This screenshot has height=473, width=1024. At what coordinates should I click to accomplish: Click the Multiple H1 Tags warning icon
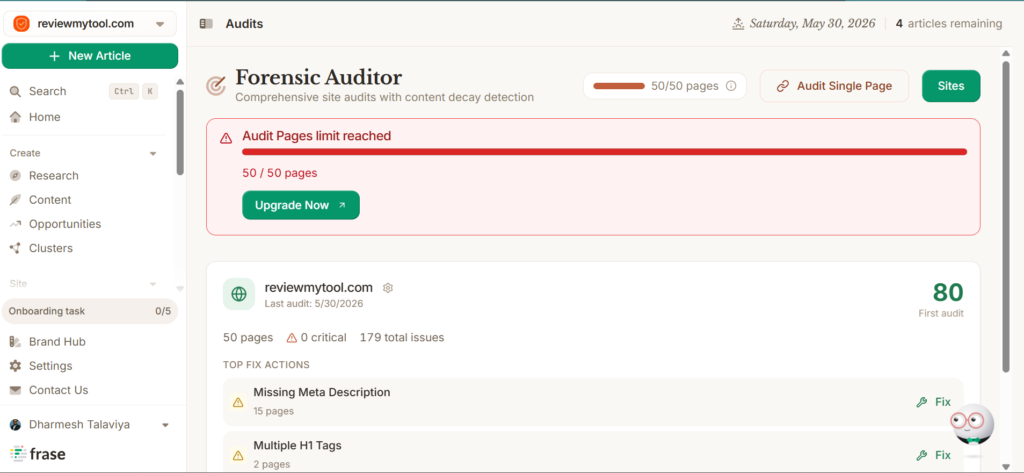pos(238,455)
